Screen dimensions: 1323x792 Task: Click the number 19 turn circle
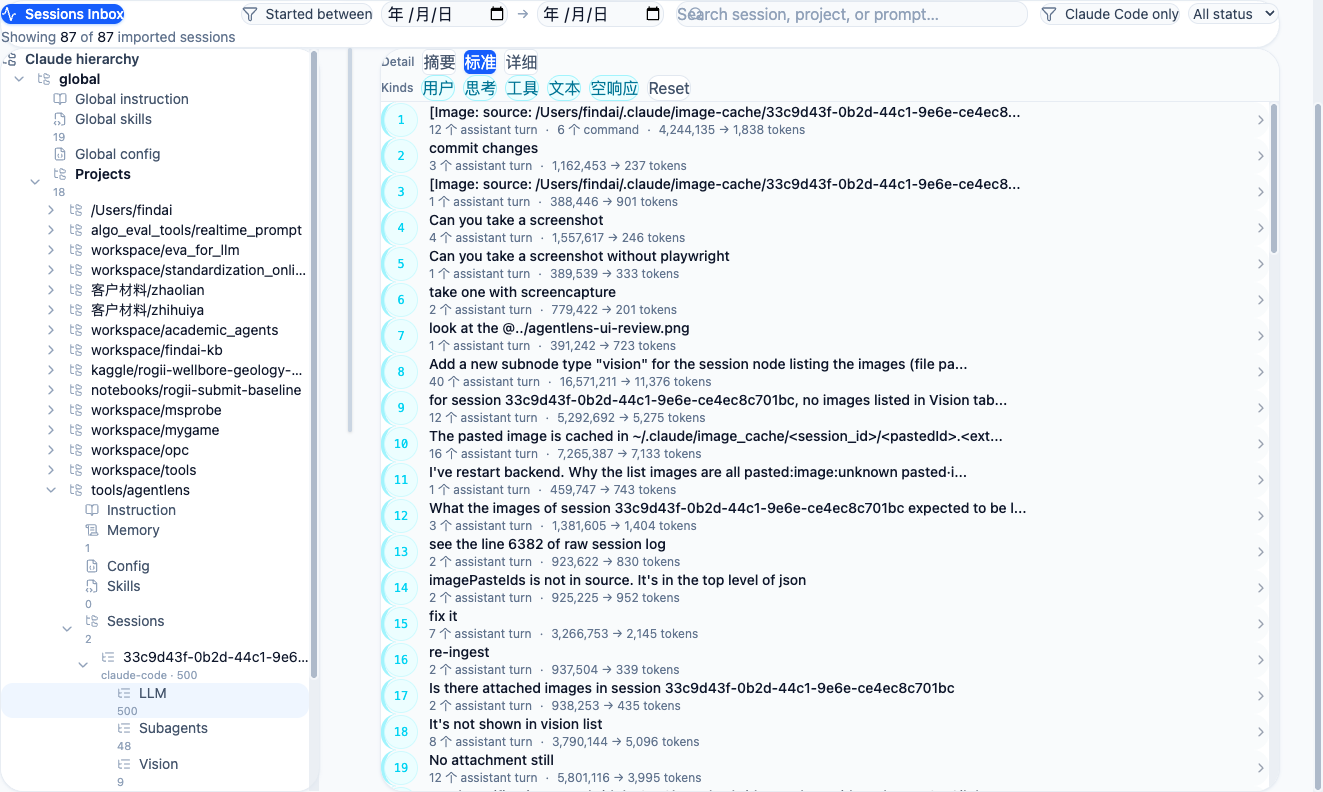(x=401, y=768)
